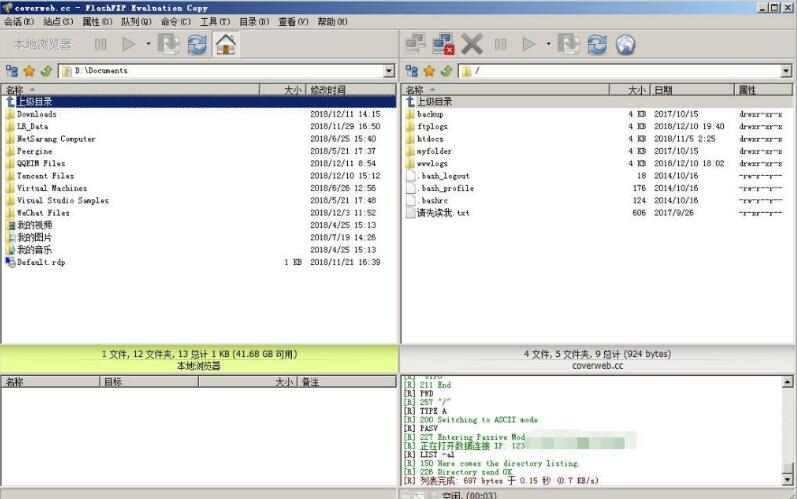The height and width of the screenshot is (499, 797).
Task: Open the remote path dropdown
Action: coord(785,71)
